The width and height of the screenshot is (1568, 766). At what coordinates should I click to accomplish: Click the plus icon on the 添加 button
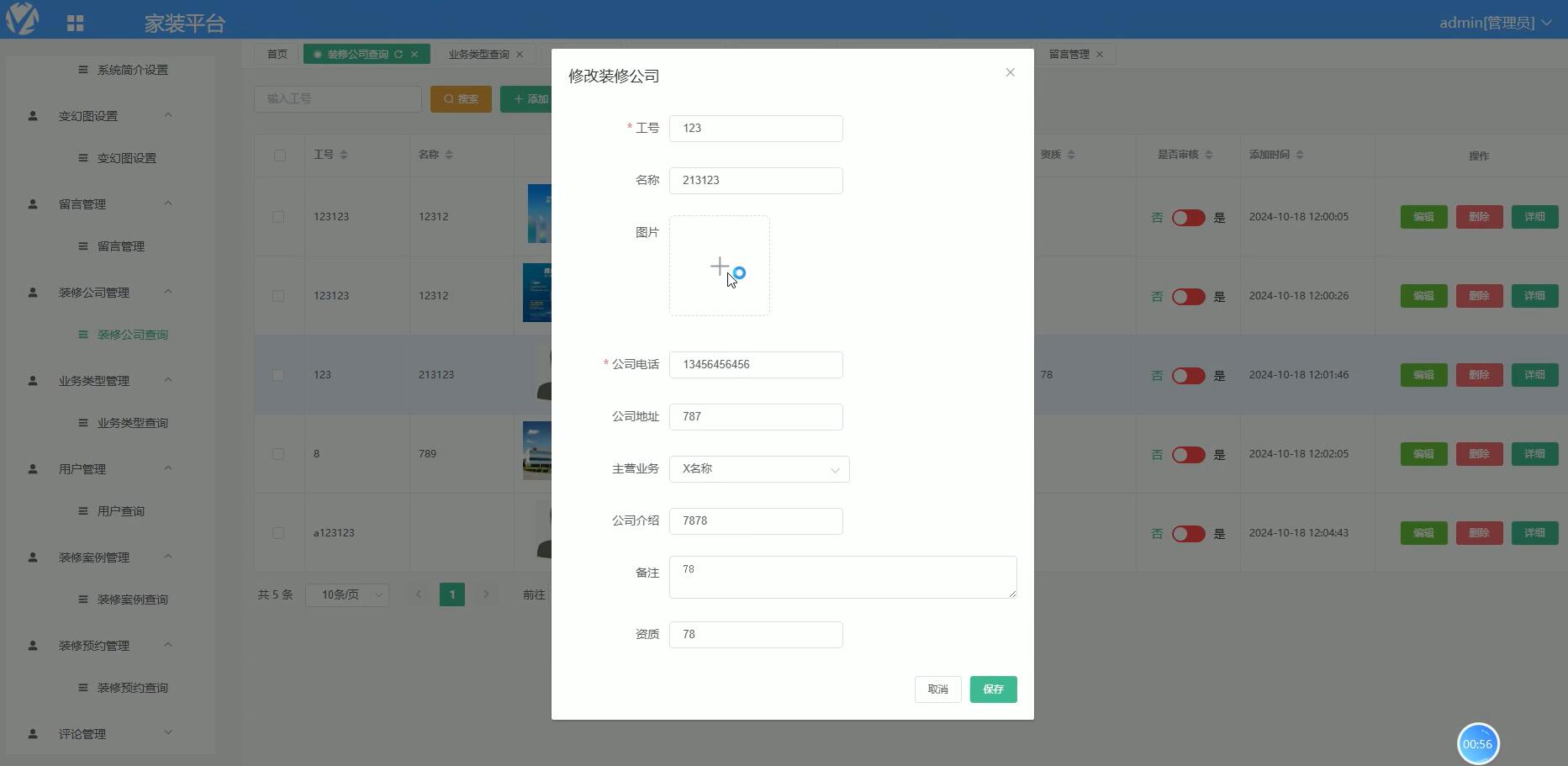(518, 98)
